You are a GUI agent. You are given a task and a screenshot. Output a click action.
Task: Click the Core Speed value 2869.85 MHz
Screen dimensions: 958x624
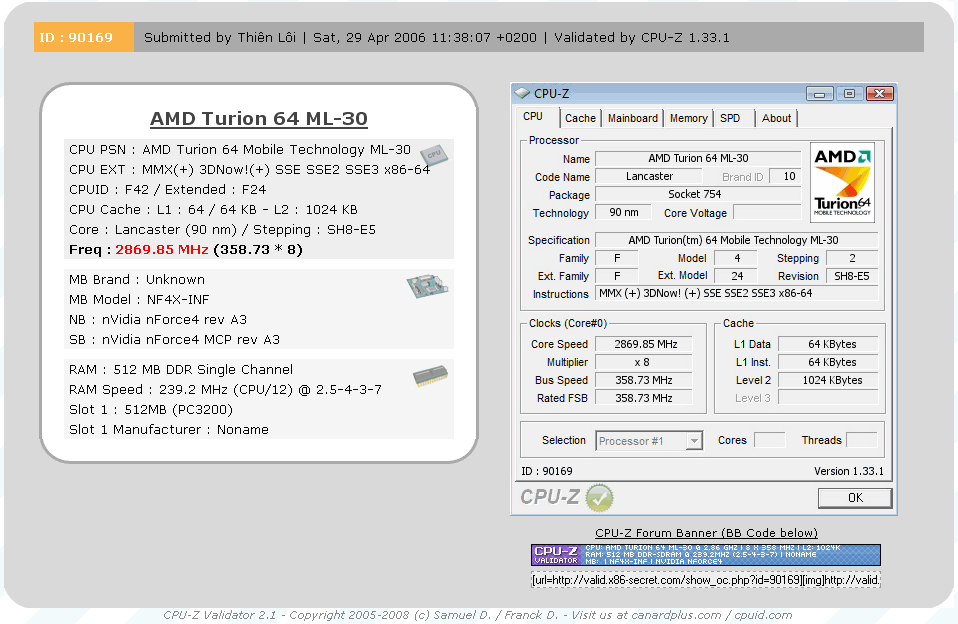click(x=644, y=344)
